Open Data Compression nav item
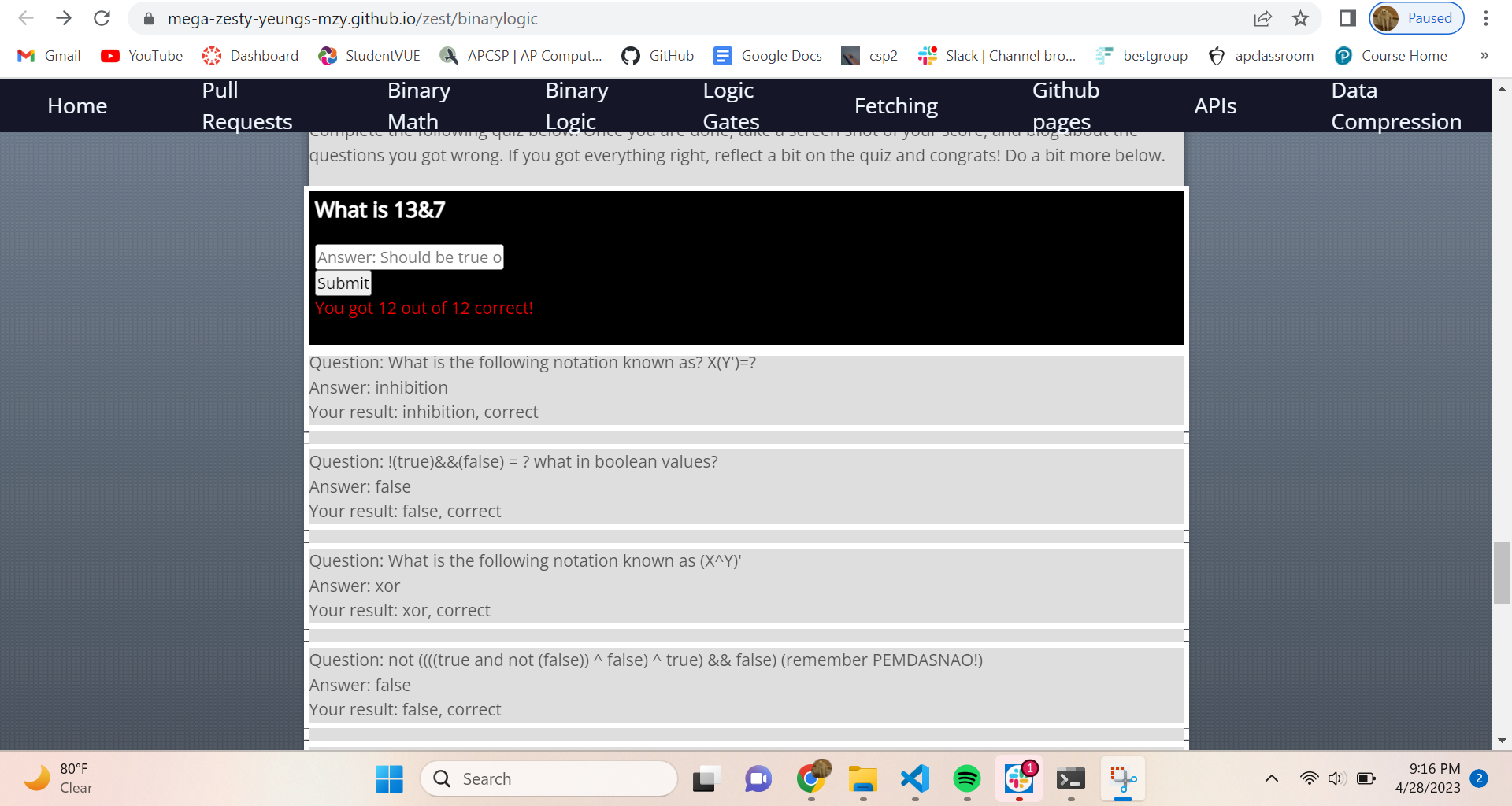 point(1396,105)
